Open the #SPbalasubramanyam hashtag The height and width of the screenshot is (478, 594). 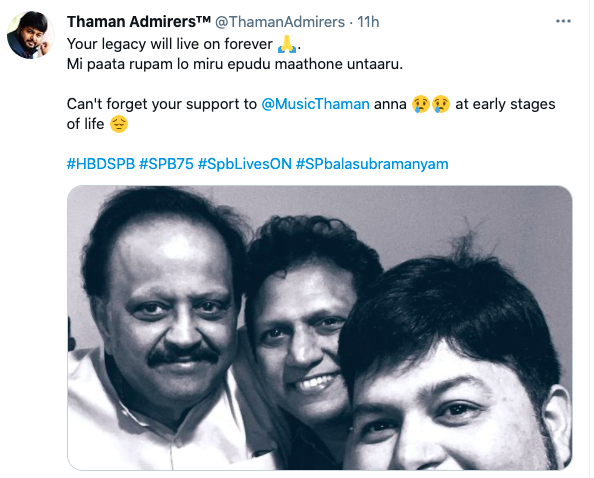point(372,164)
